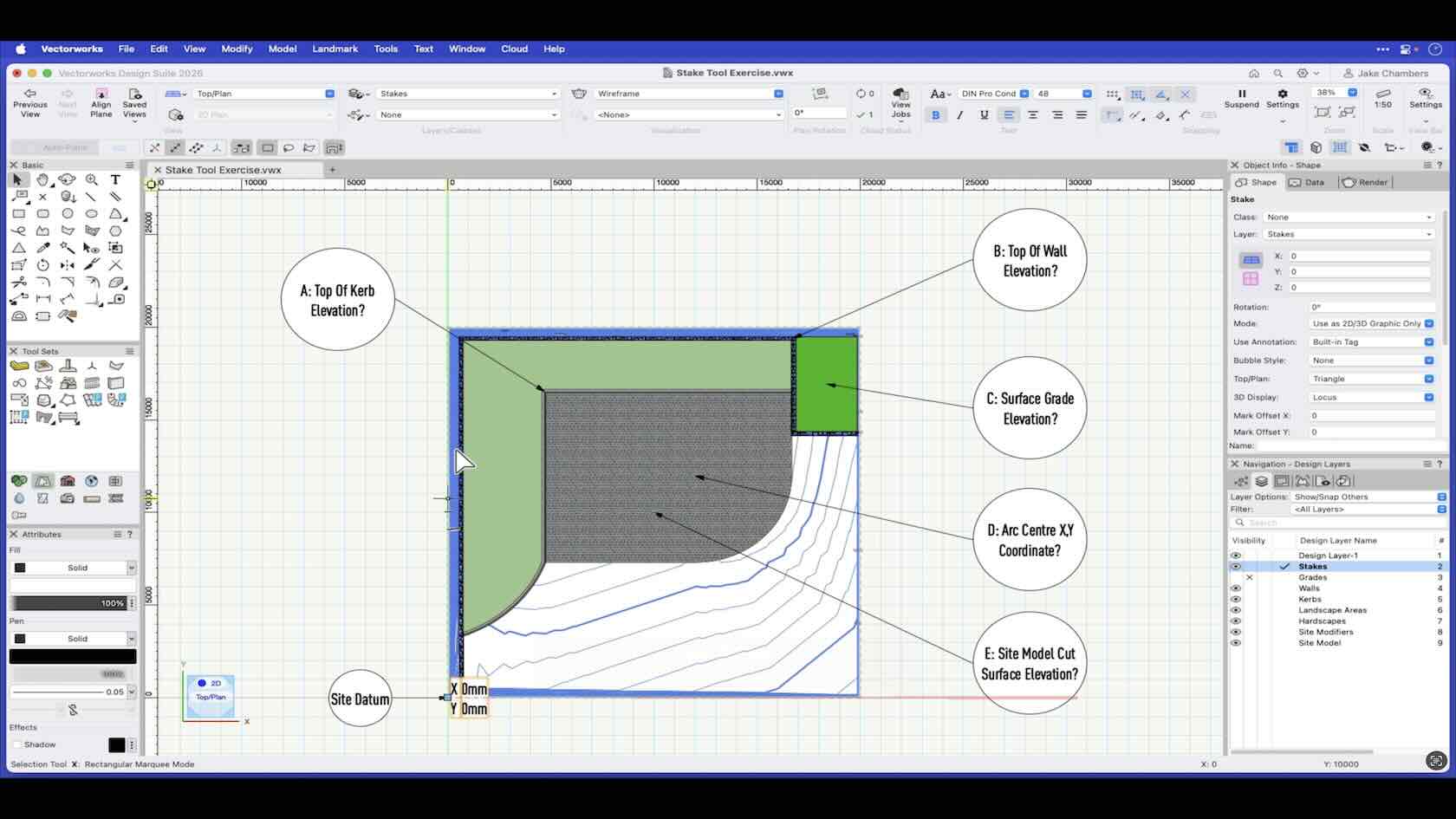The height and width of the screenshot is (819, 1456).
Task: Open the Landmark menu
Action: [335, 49]
